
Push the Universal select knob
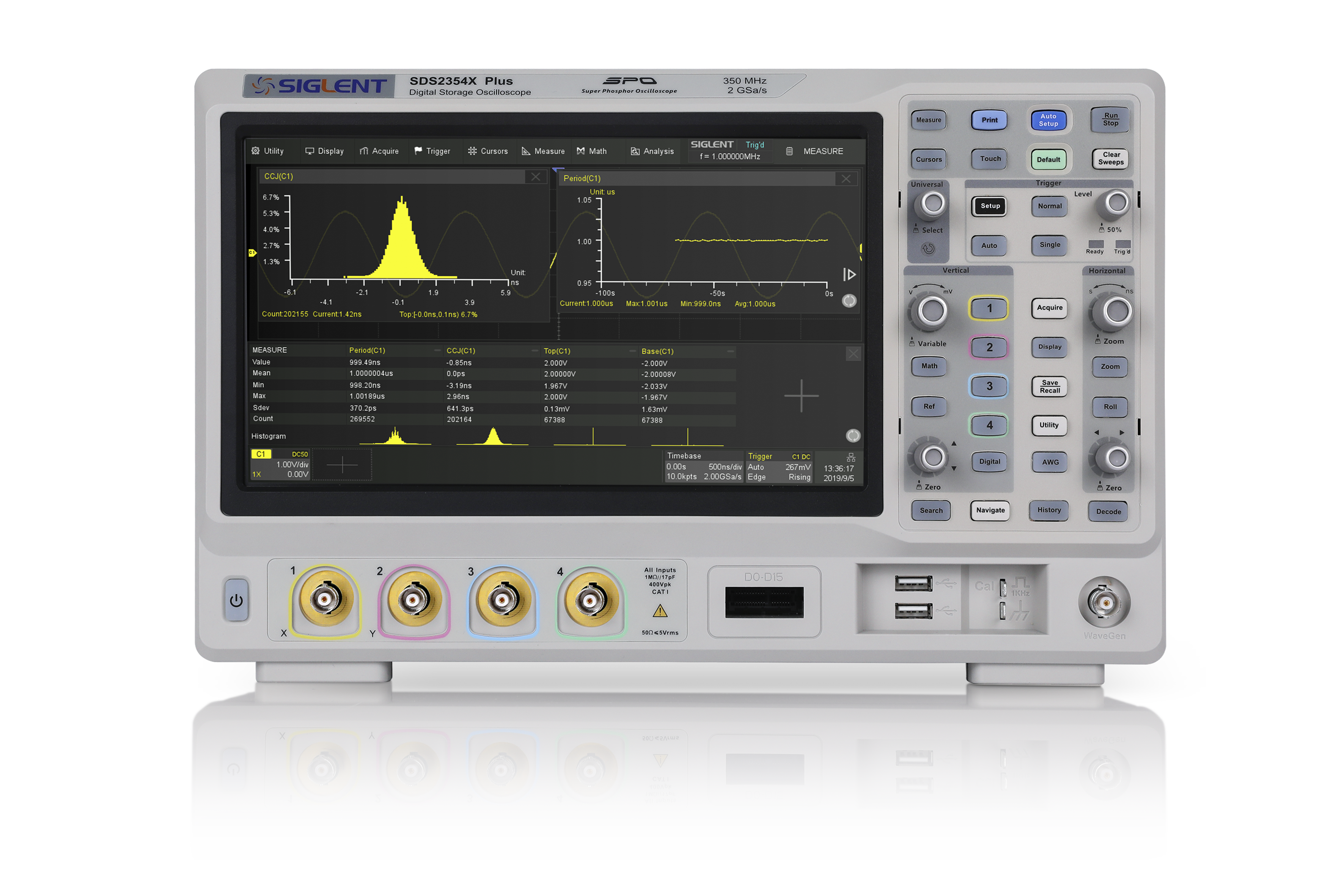pos(932,203)
